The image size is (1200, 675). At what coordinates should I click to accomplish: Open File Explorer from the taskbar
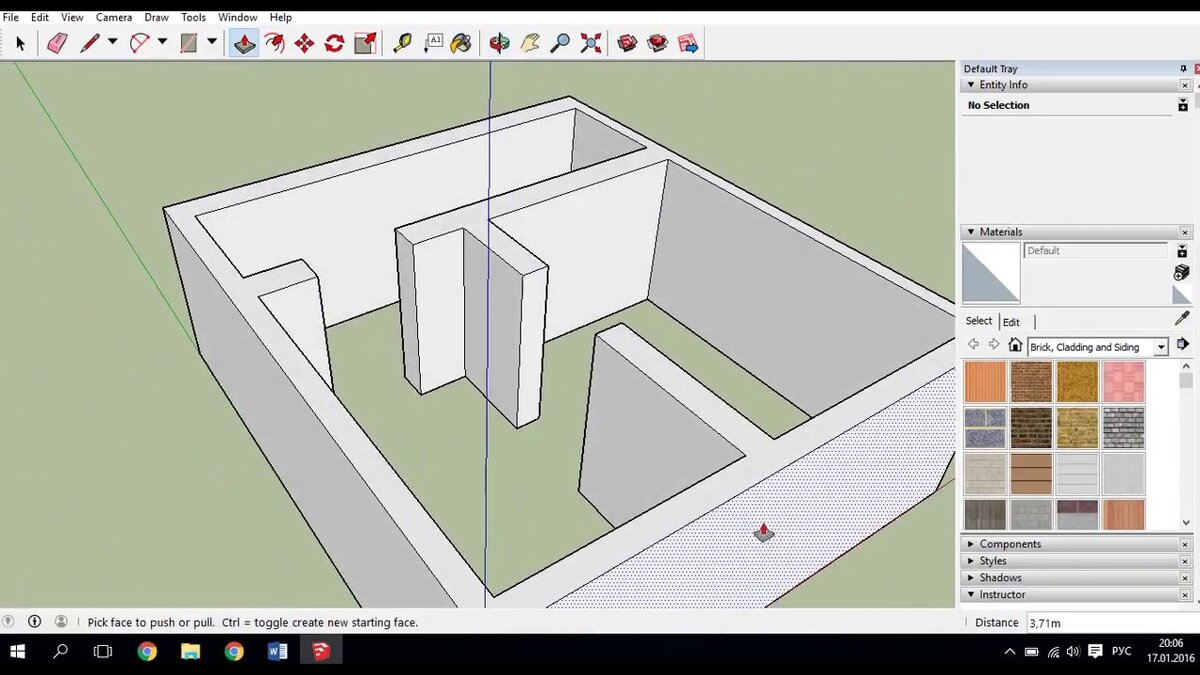click(x=190, y=652)
